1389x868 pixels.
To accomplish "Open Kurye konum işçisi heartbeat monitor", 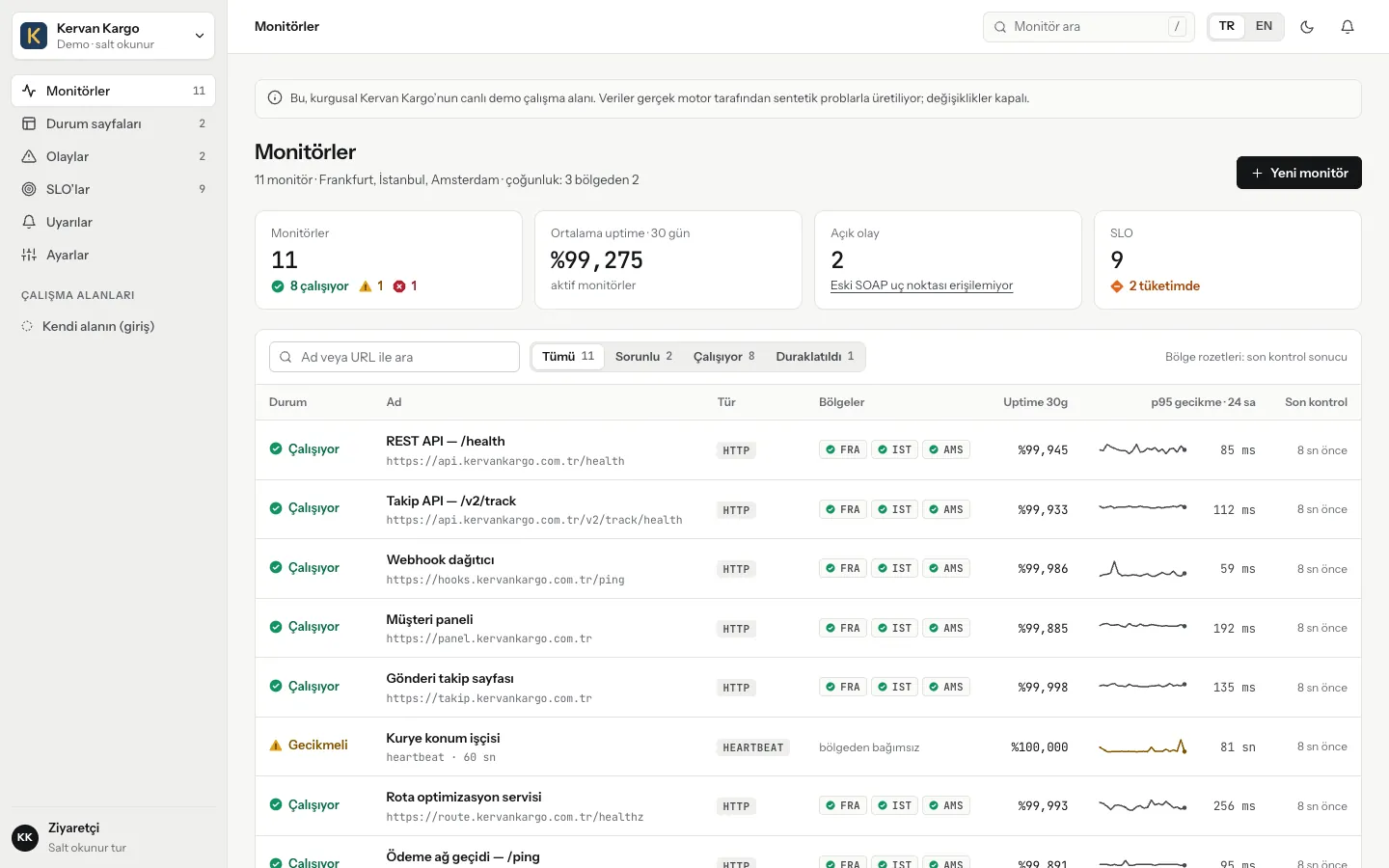I will pos(443,738).
